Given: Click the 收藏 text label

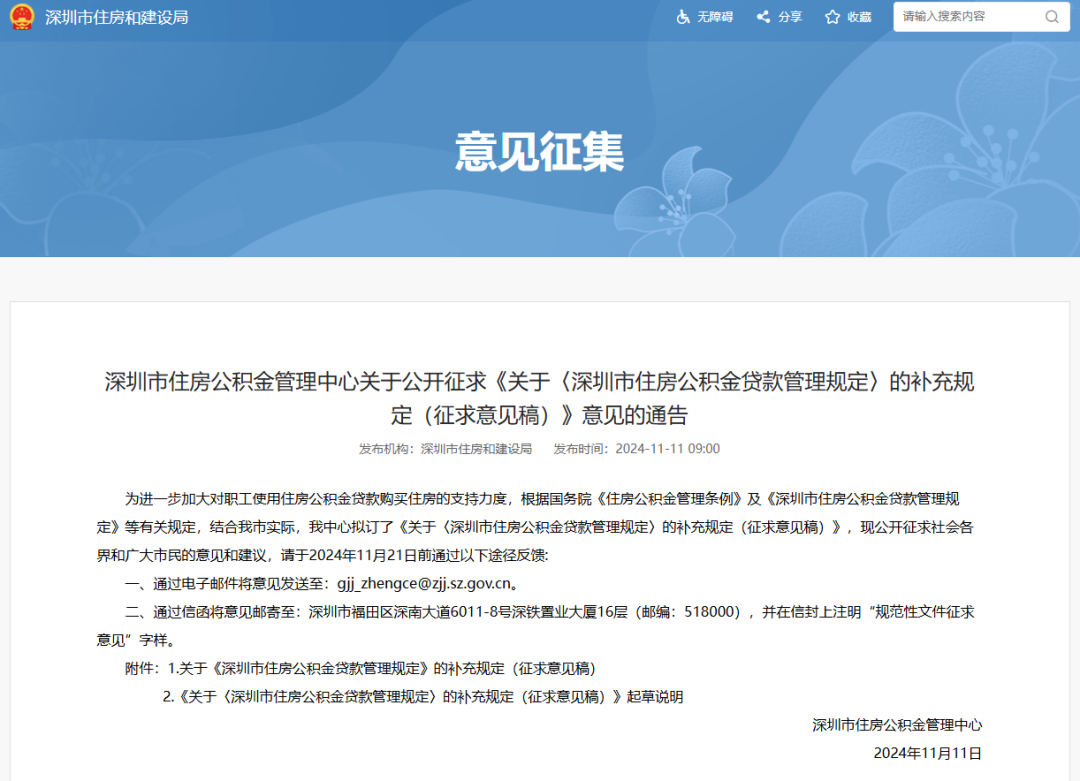Looking at the screenshot, I should click(860, 17).
